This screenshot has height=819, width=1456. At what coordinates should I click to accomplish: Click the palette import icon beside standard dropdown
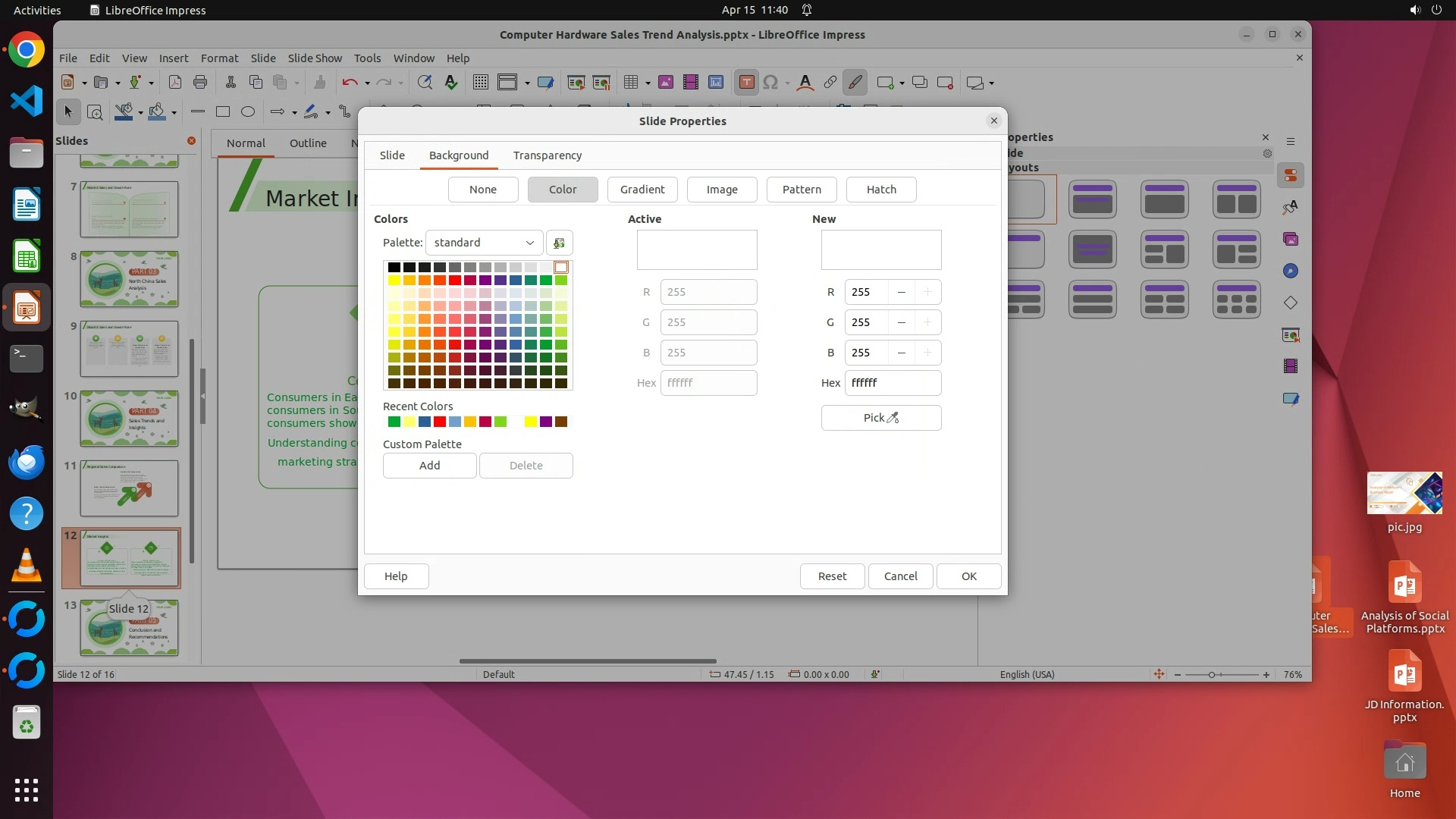[x=559, y=243]
